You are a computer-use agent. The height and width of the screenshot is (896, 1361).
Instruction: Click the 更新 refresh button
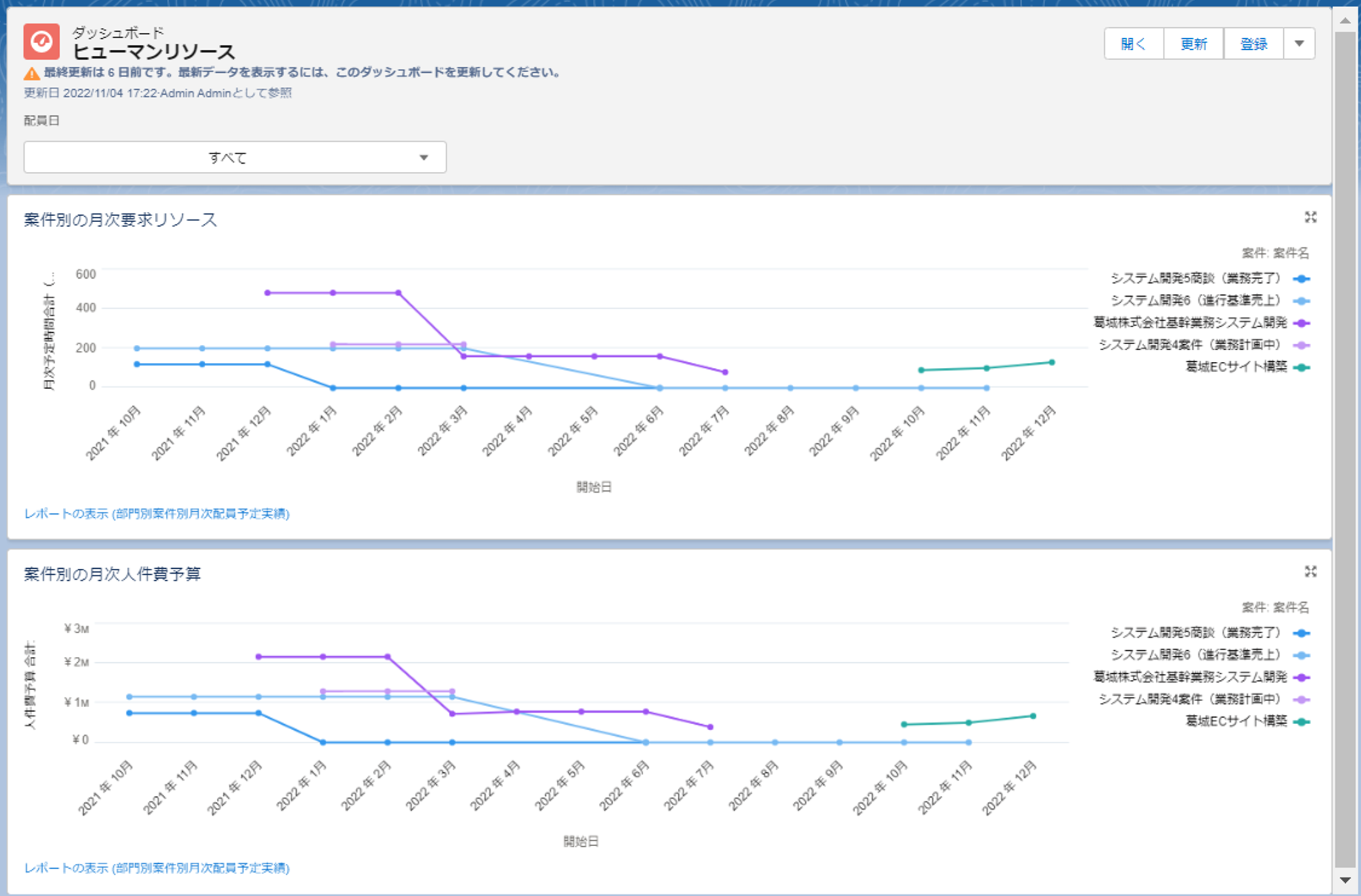tap(1193, 44)
